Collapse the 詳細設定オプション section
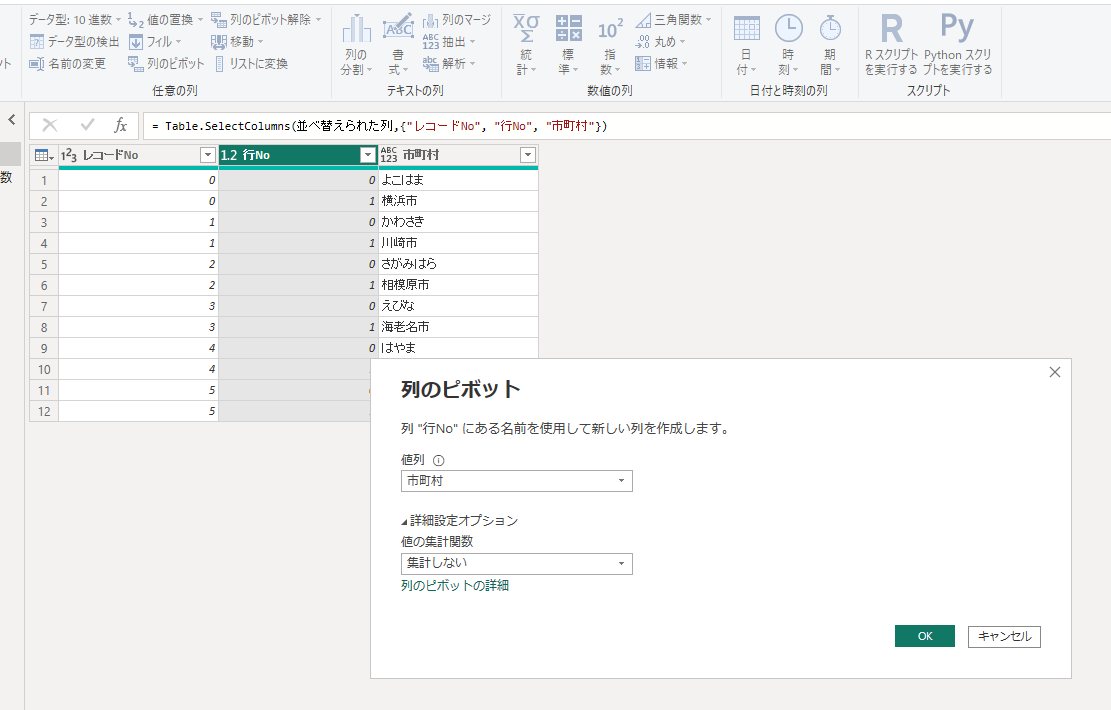 (x=459, y=520)
